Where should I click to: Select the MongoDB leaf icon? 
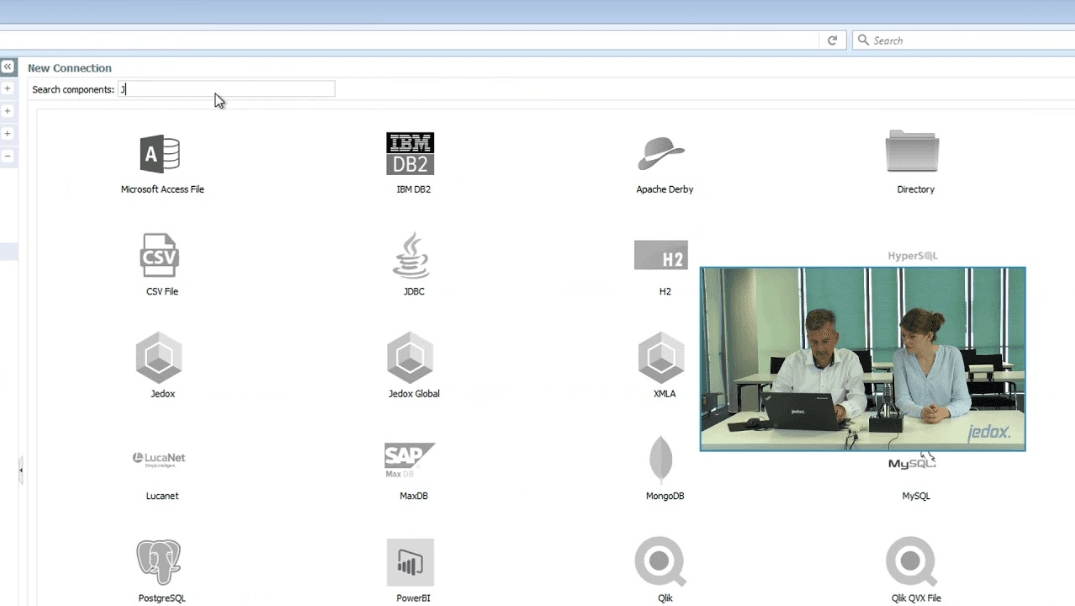click(x=661, y=459)
